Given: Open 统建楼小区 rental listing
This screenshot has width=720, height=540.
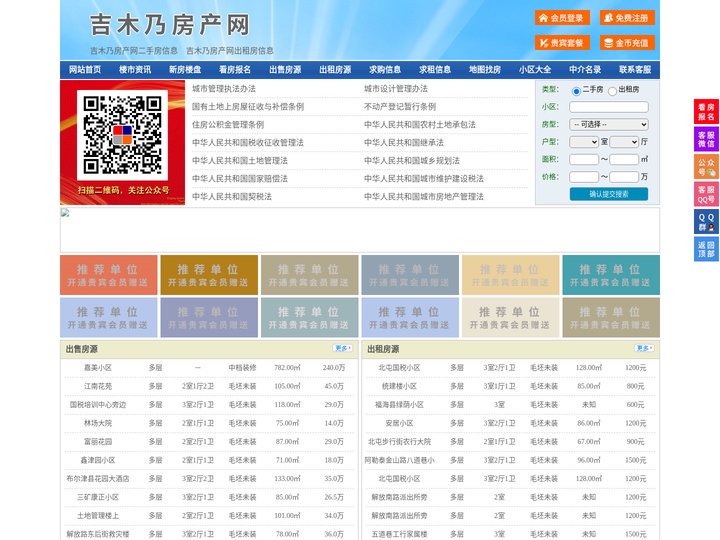Looking at the screenshot, I should click(399, 386).
